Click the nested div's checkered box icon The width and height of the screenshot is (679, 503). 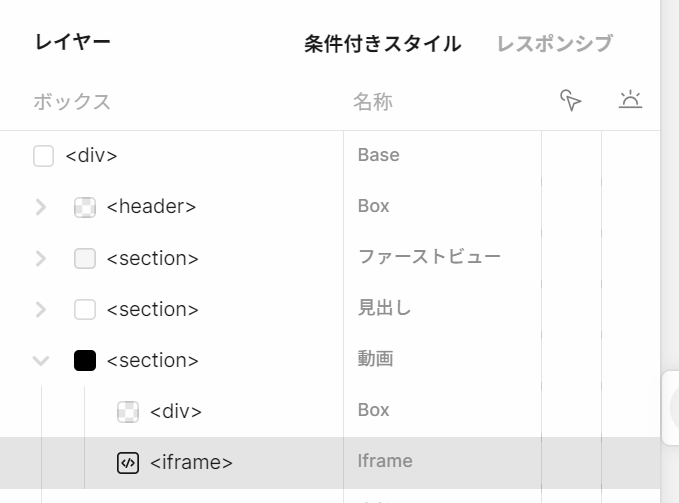point(128,411)
